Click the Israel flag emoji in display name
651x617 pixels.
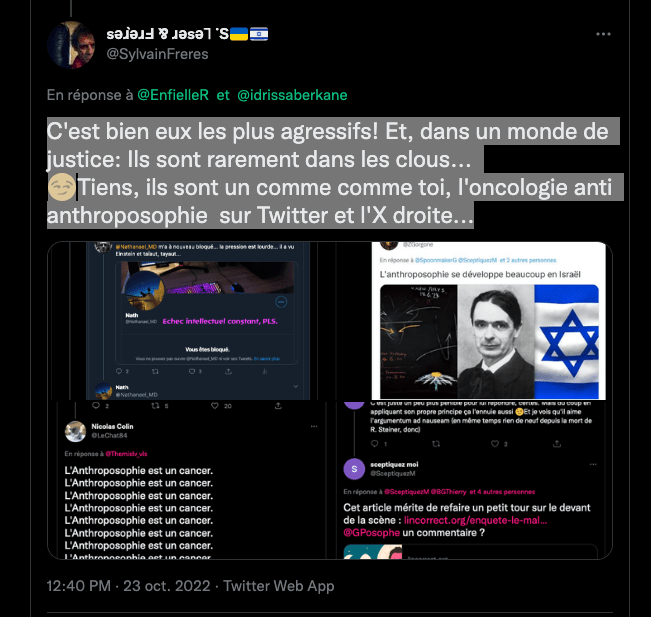pyautogui.click(x=259, y=34)
